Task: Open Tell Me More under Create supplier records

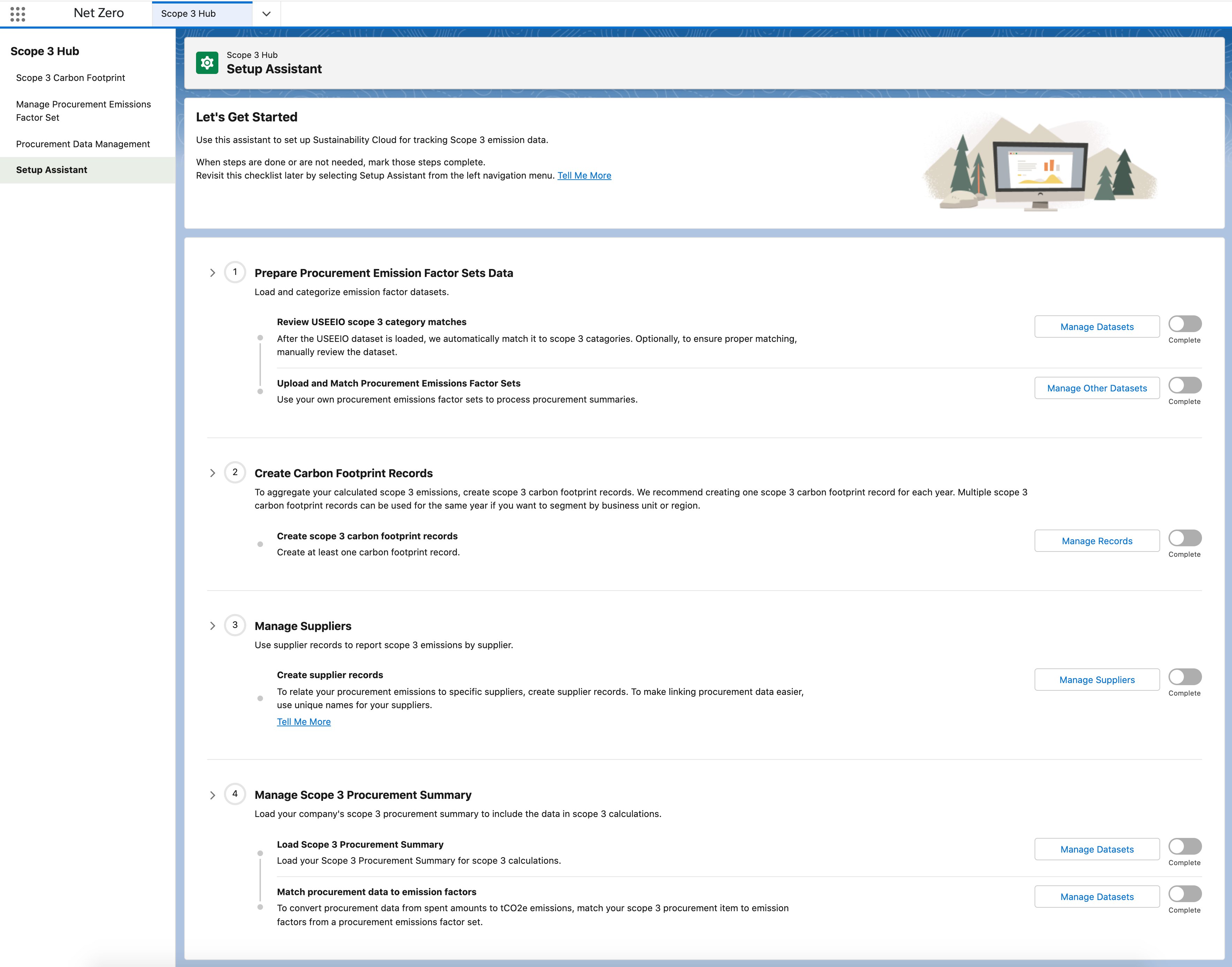Action: coord(303,722)
